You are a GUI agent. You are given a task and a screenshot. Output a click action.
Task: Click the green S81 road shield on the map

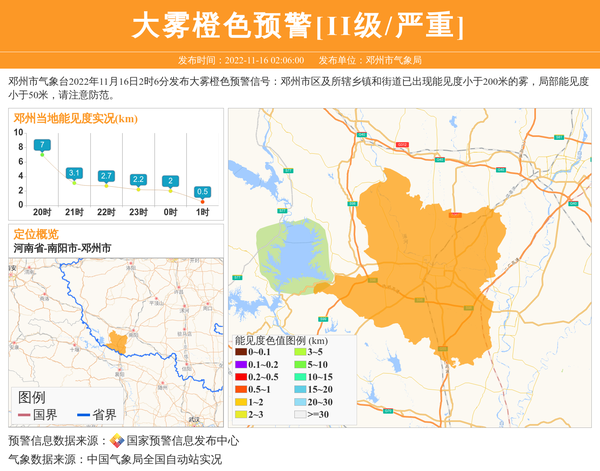tap(559, 137)
